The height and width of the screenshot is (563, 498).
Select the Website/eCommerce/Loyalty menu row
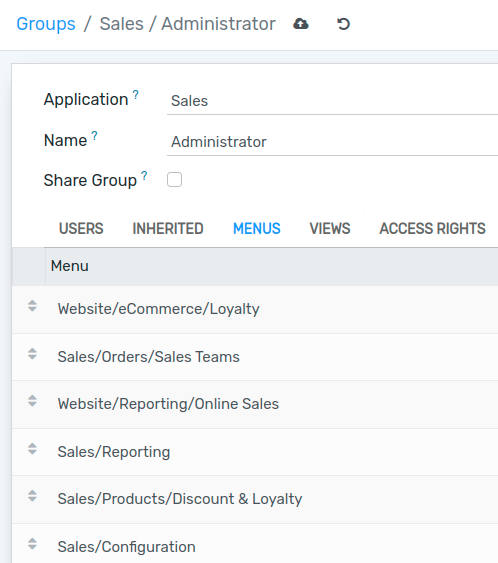pos(255,309)
